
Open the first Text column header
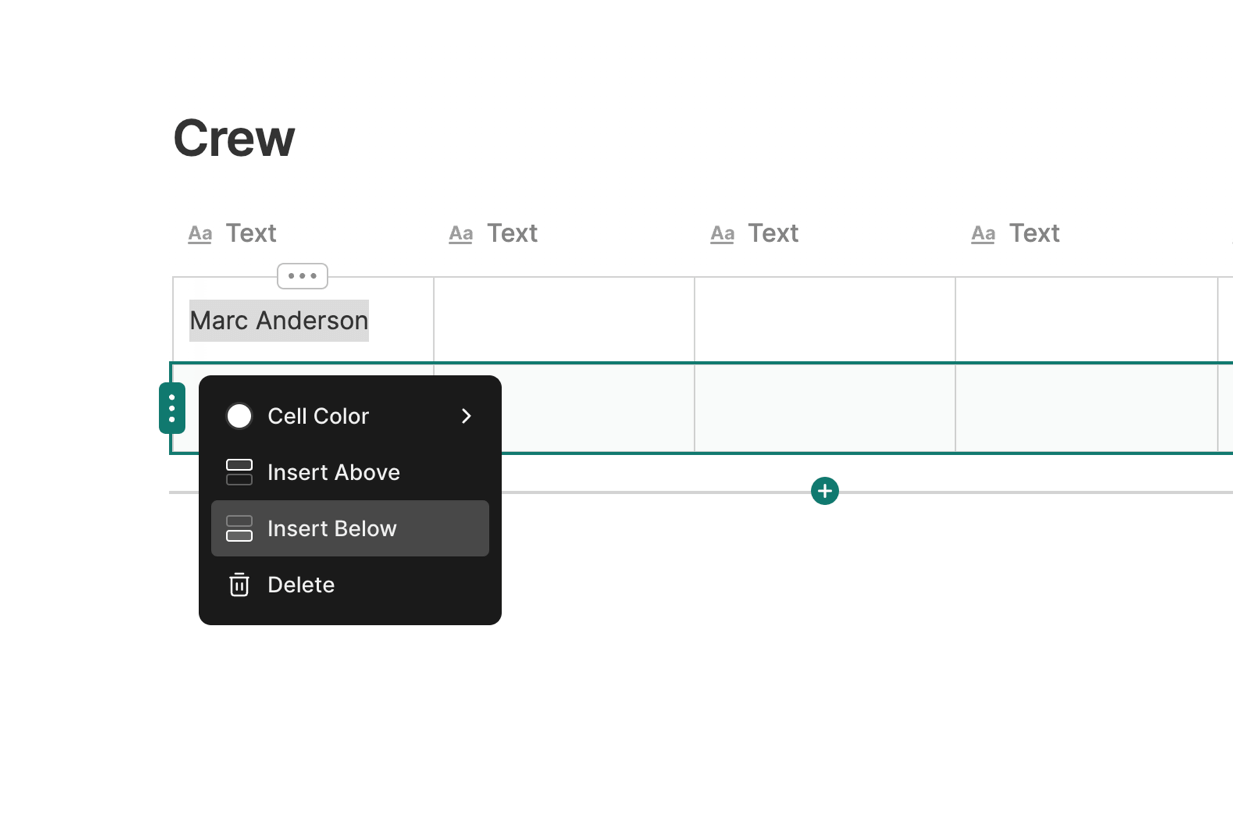pos(250,233)
